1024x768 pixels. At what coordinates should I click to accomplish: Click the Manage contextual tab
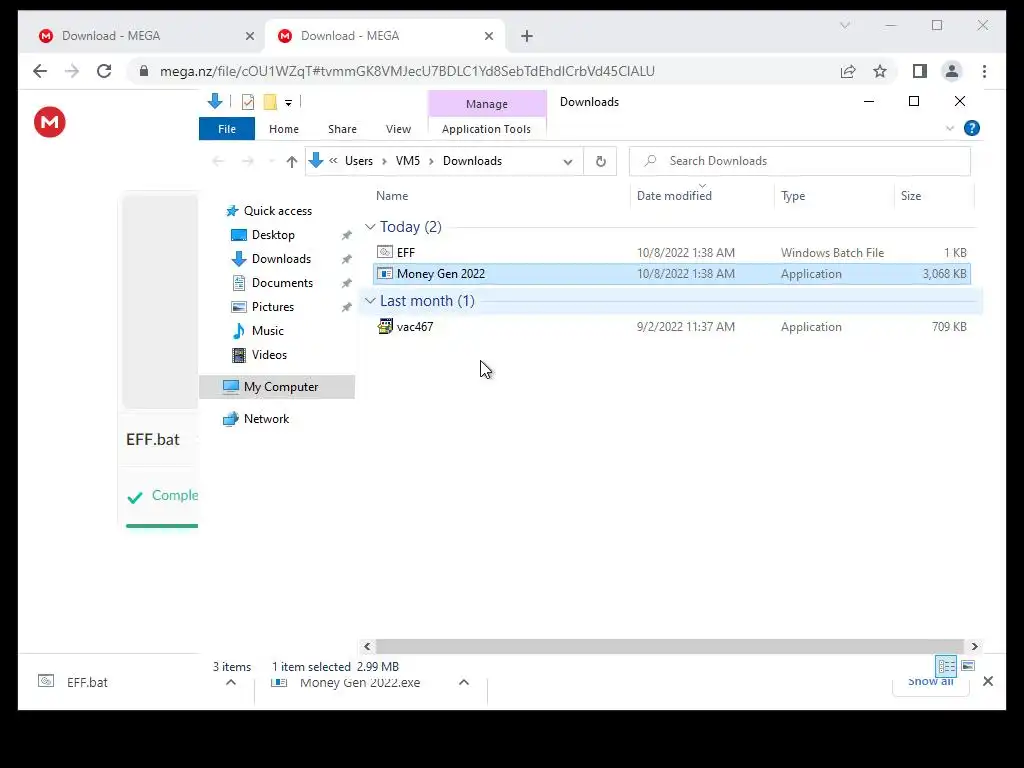click(x=487, y=104)
